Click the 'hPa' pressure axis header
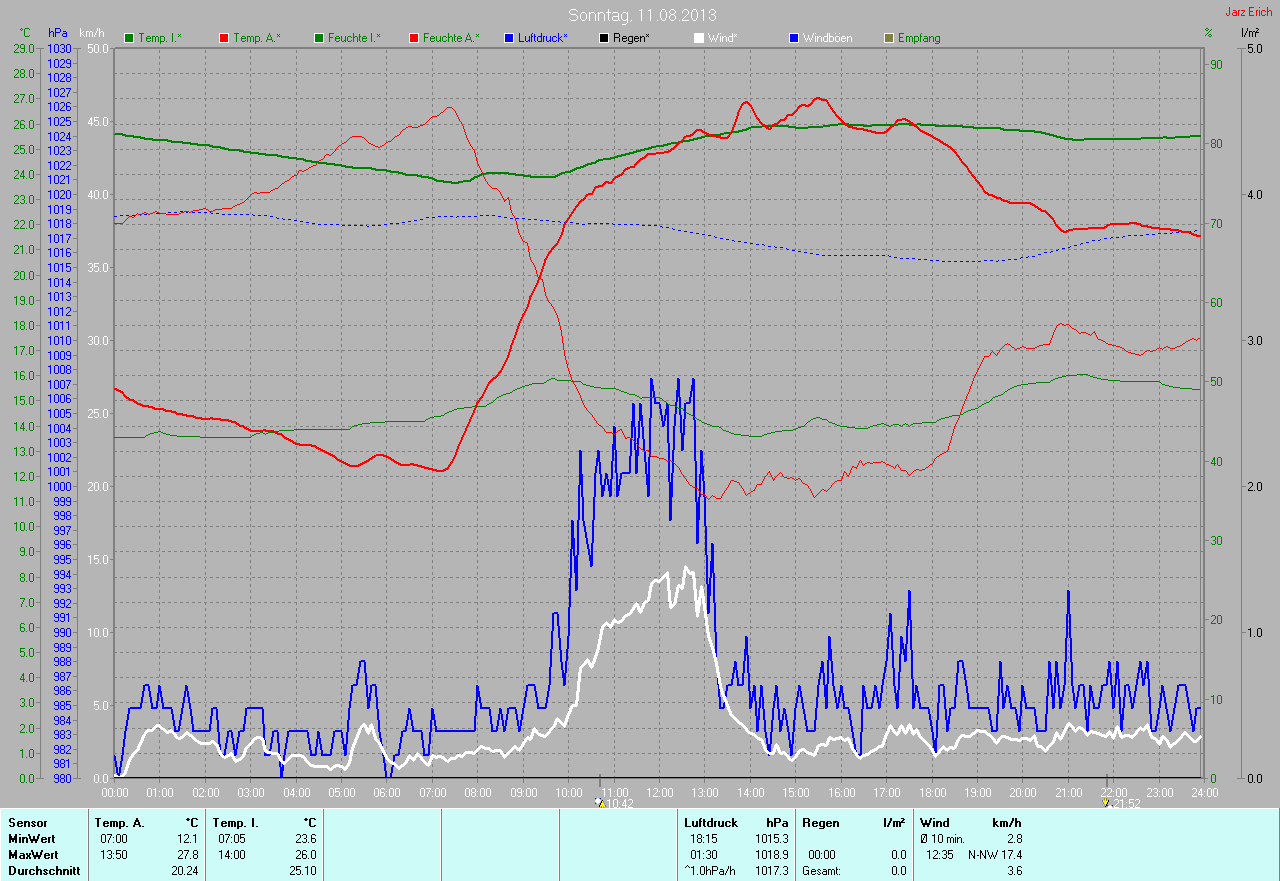This screenshot has height=881, width=1280. pos(57,33)
